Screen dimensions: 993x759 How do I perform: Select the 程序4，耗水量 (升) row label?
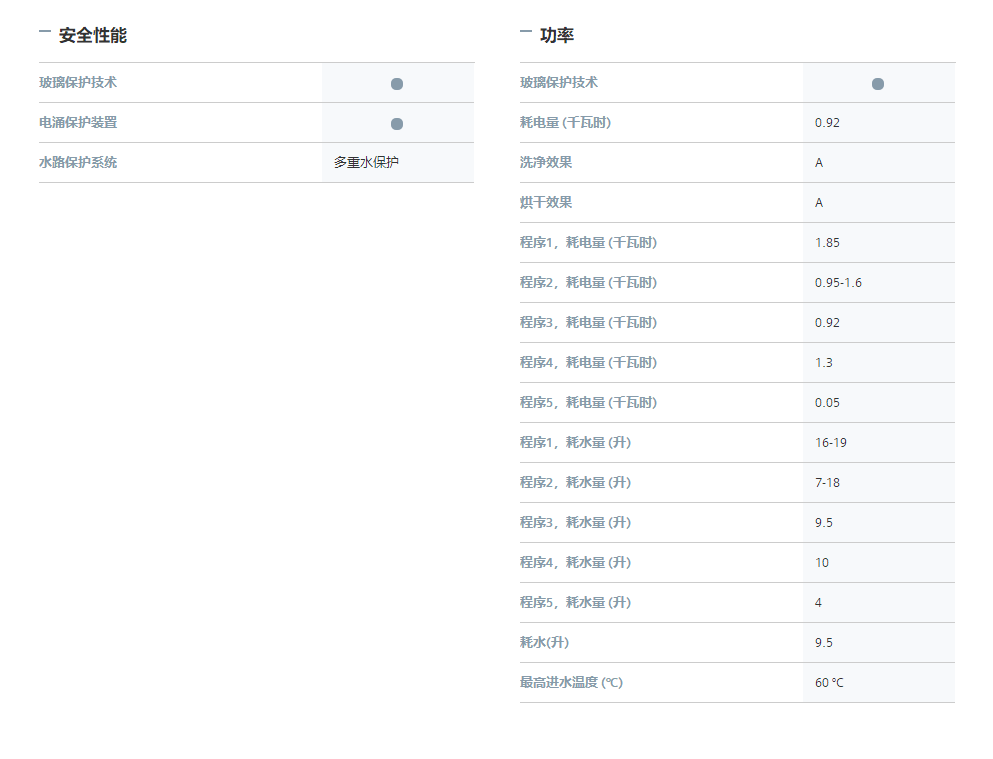tap(576, 562)
